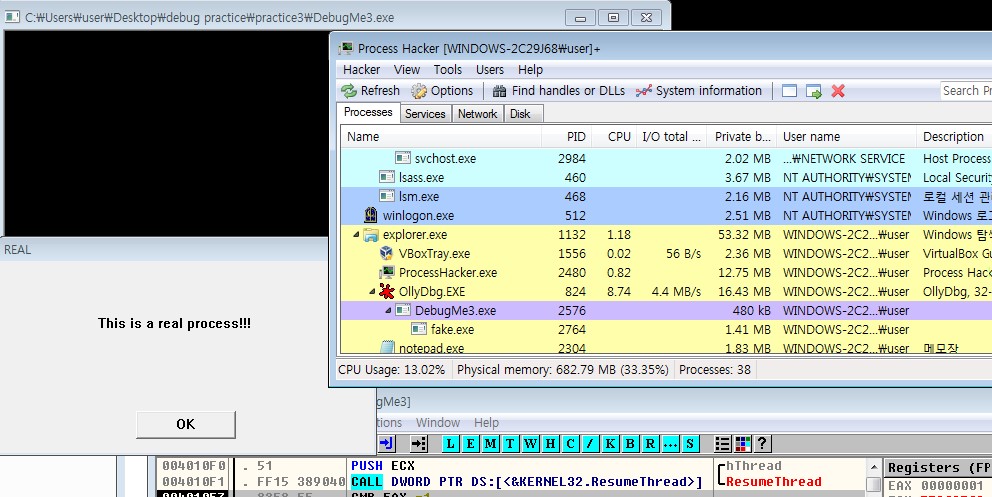Click Physical memory in the status bar
Viewport: 992px width, 497px height.
click(x=562, y=370)
